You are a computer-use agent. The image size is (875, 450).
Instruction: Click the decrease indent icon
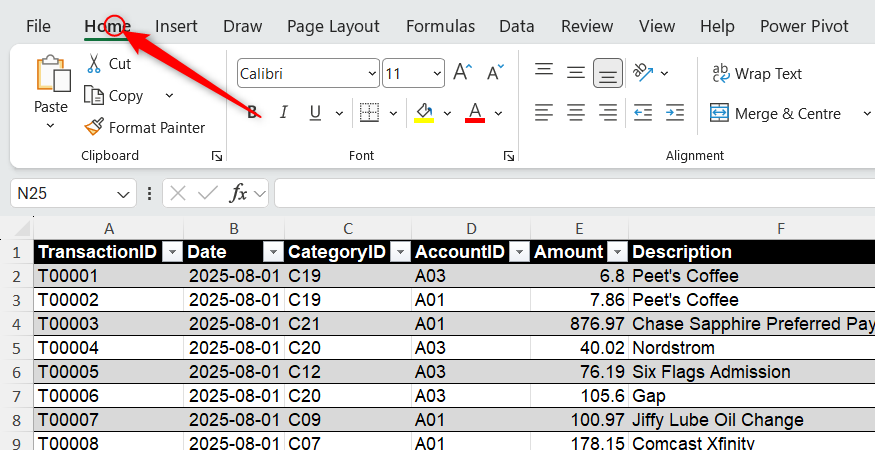pos(643,113)
